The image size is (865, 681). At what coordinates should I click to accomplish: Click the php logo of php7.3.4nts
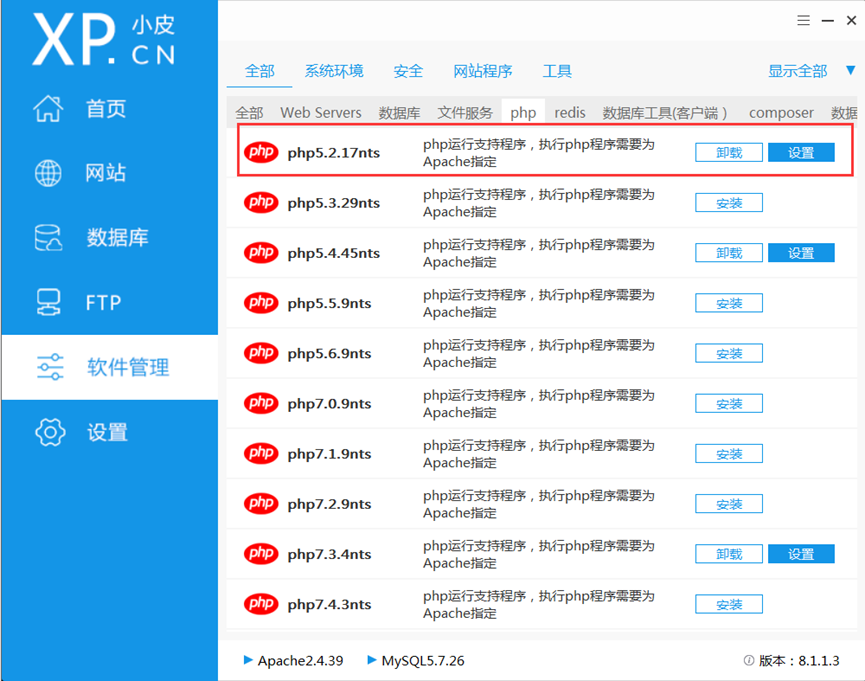[261, 554]
